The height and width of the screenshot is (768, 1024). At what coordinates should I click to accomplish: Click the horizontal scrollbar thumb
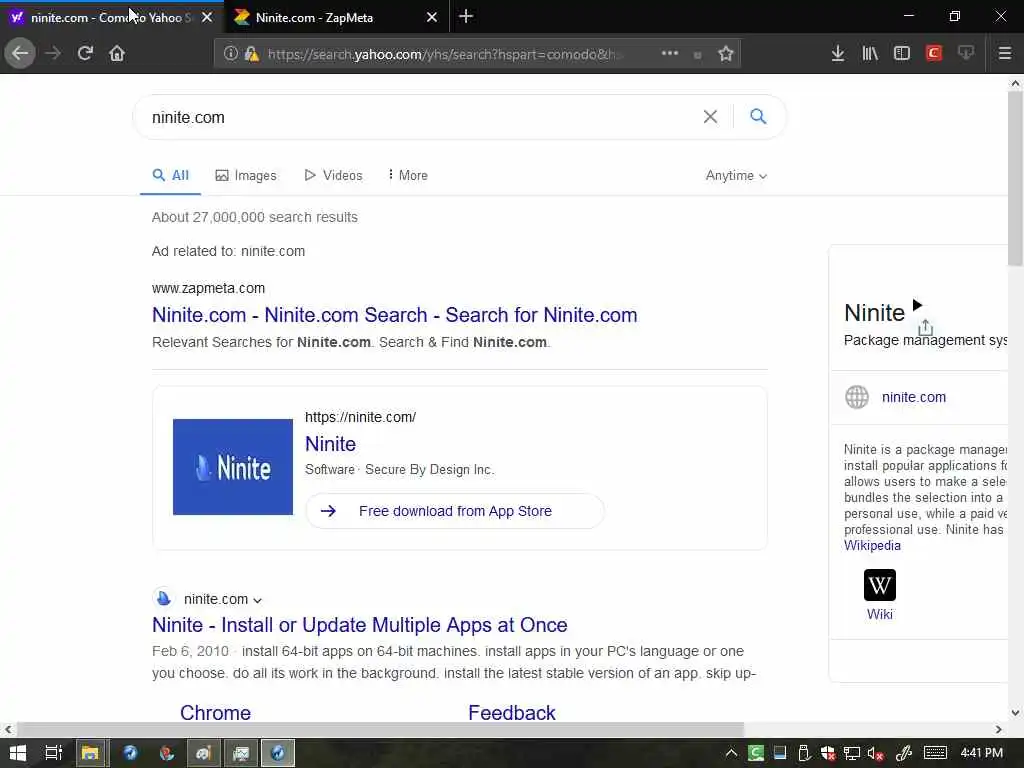(380, 729)
